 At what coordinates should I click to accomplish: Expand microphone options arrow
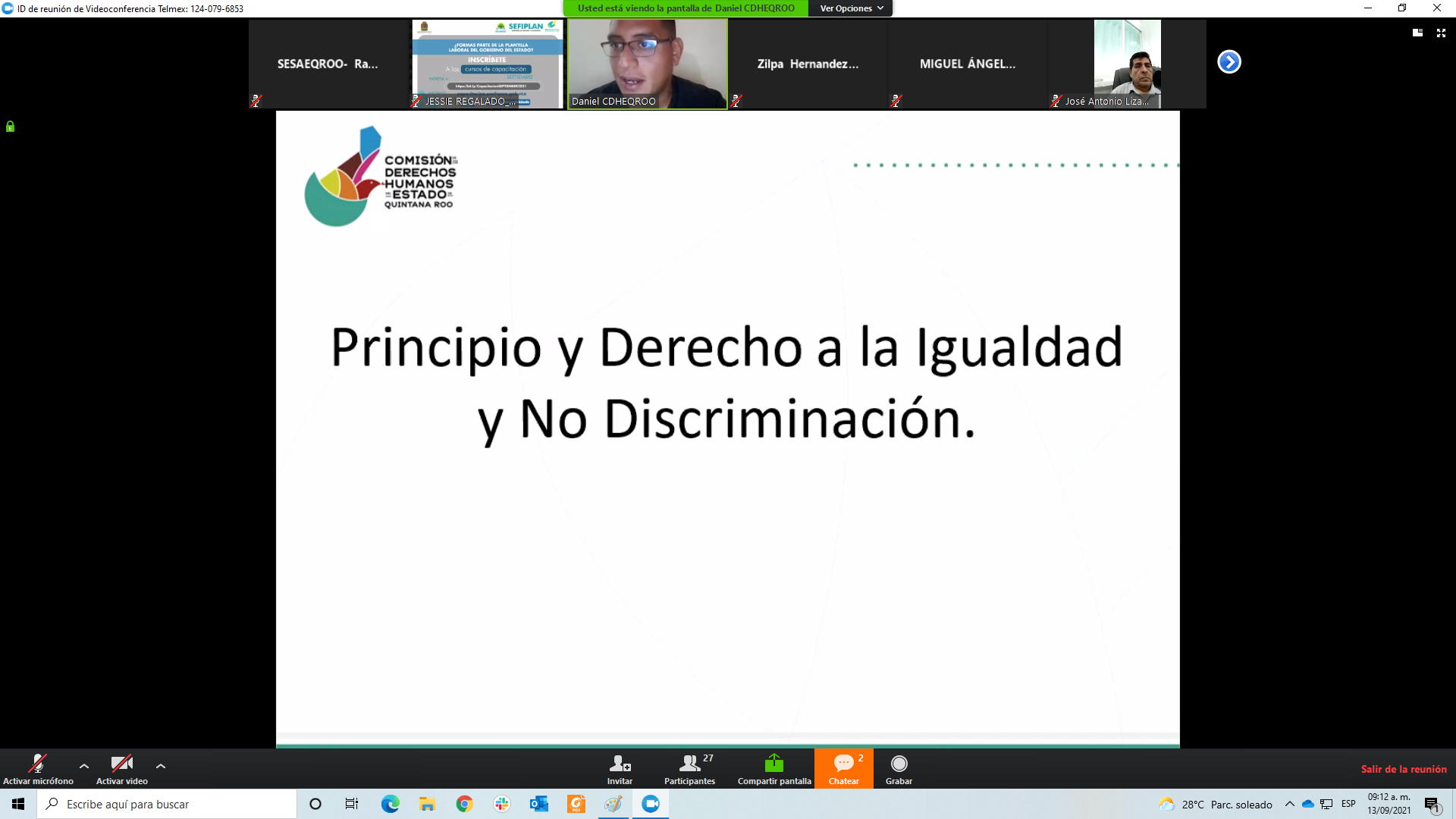coord(84,767)
